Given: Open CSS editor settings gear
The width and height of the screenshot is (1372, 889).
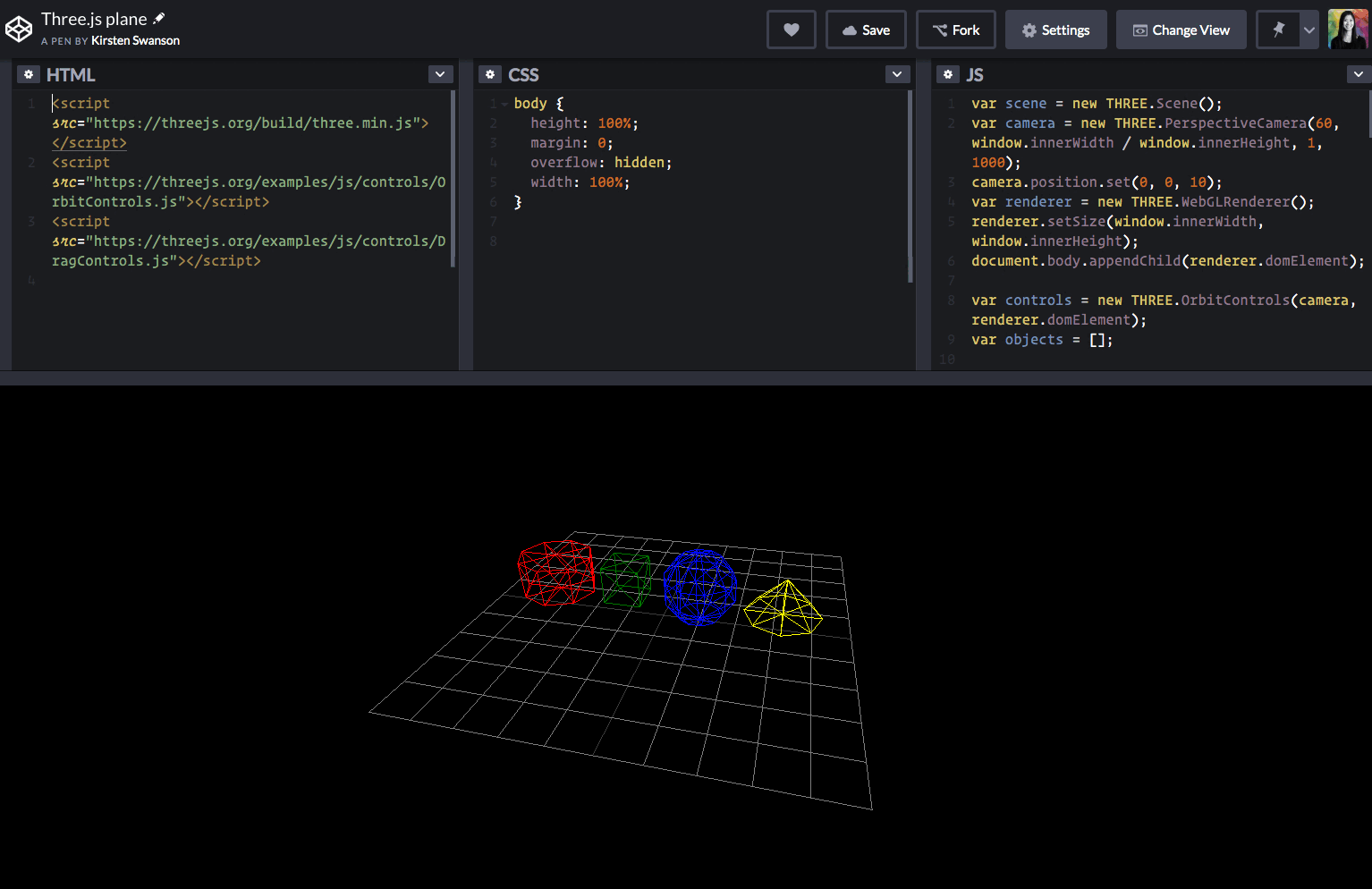Looking at the screenshot, I should 490,74.
